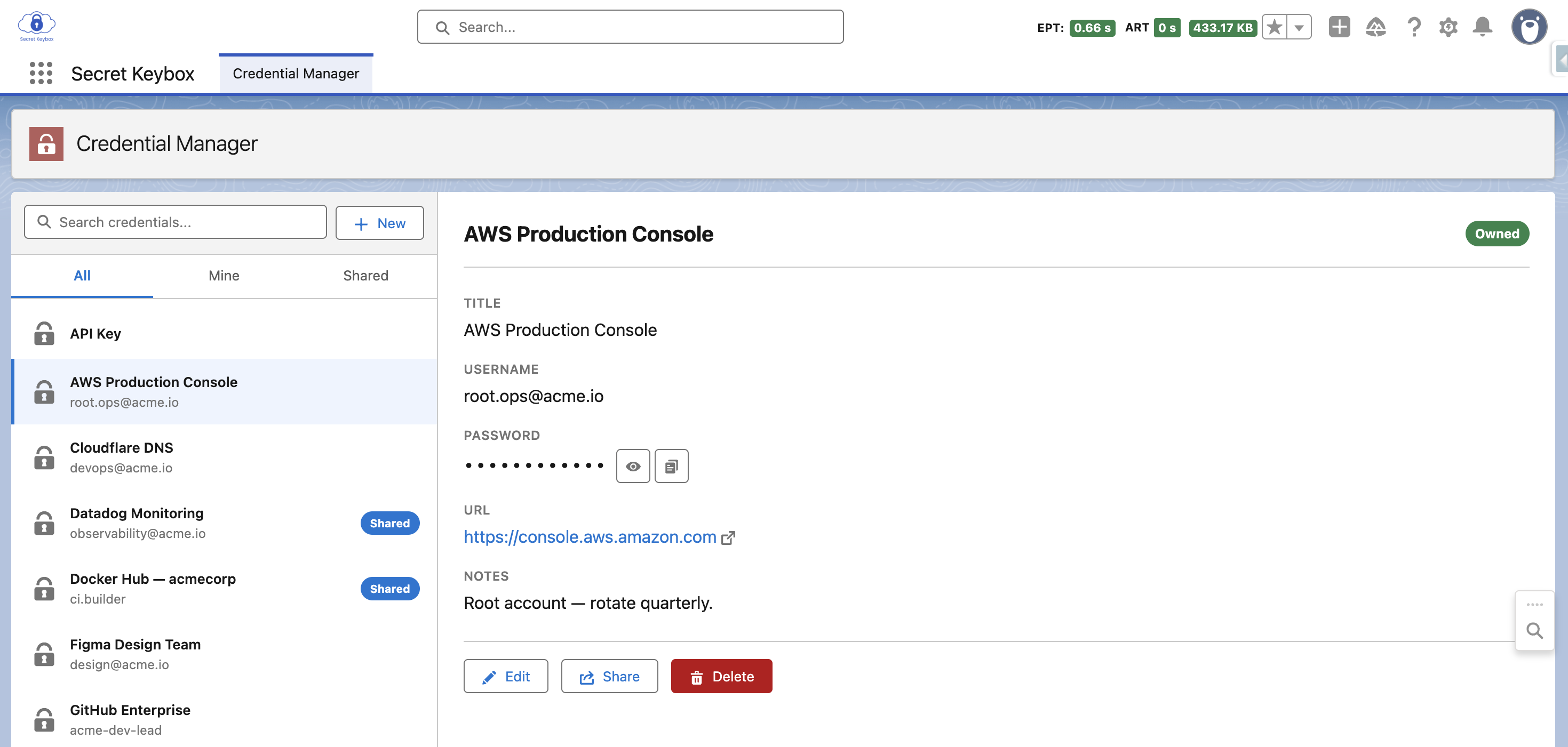The width and height of the screenshot is (1568, 747).
Task: Open the notifications bell
Action: tap(1482, 27)
